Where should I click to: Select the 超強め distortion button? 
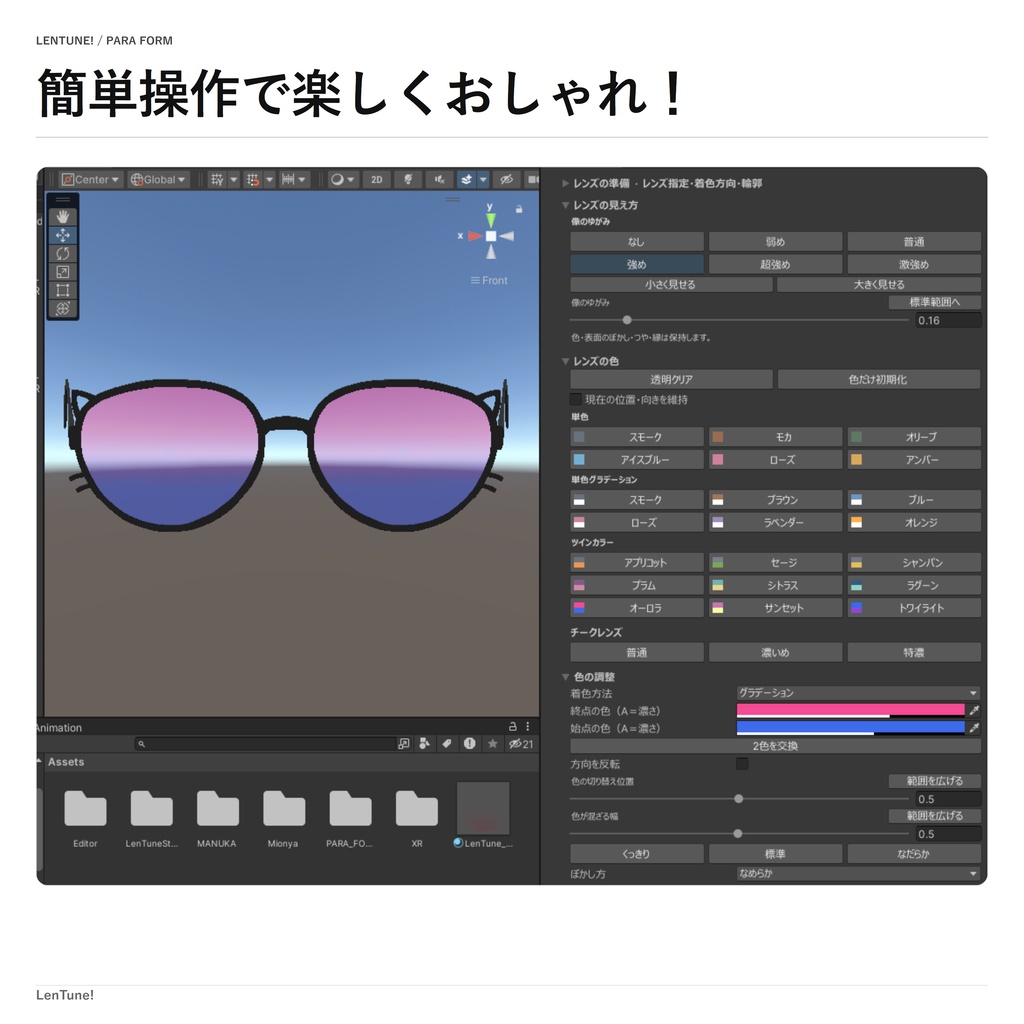[775, 264]
